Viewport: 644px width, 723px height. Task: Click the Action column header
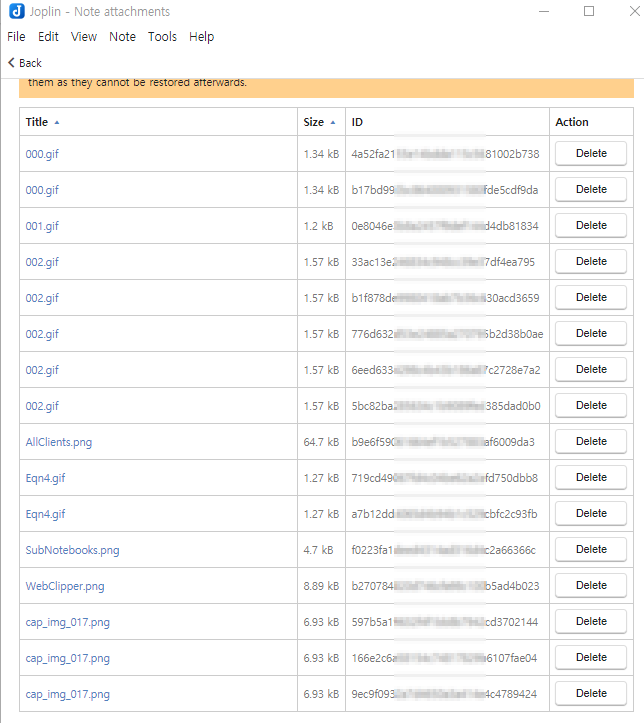coord(572,122)
